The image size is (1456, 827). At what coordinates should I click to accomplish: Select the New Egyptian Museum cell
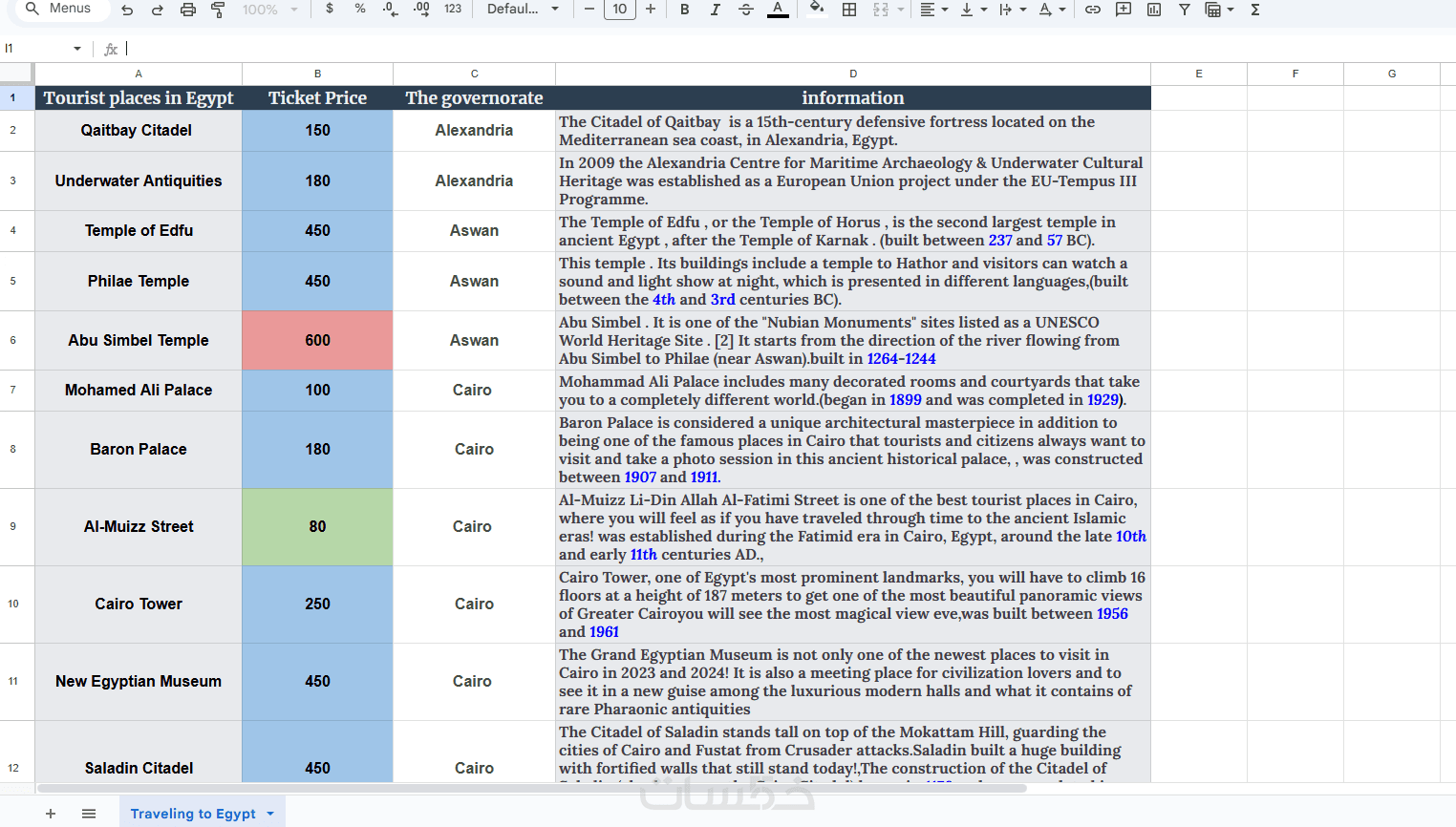[x=139, y=681]
